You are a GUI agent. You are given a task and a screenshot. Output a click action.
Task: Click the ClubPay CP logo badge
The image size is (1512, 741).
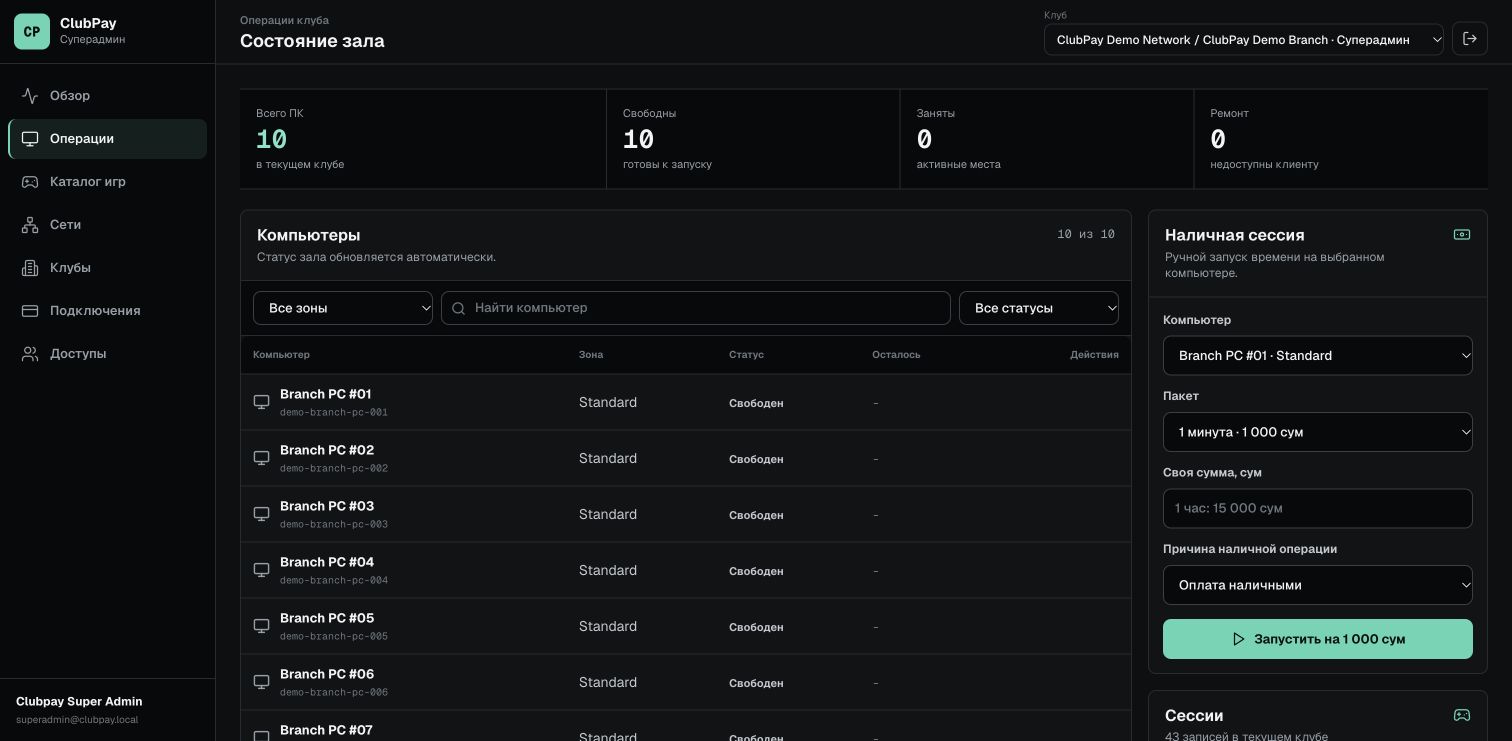32,31
